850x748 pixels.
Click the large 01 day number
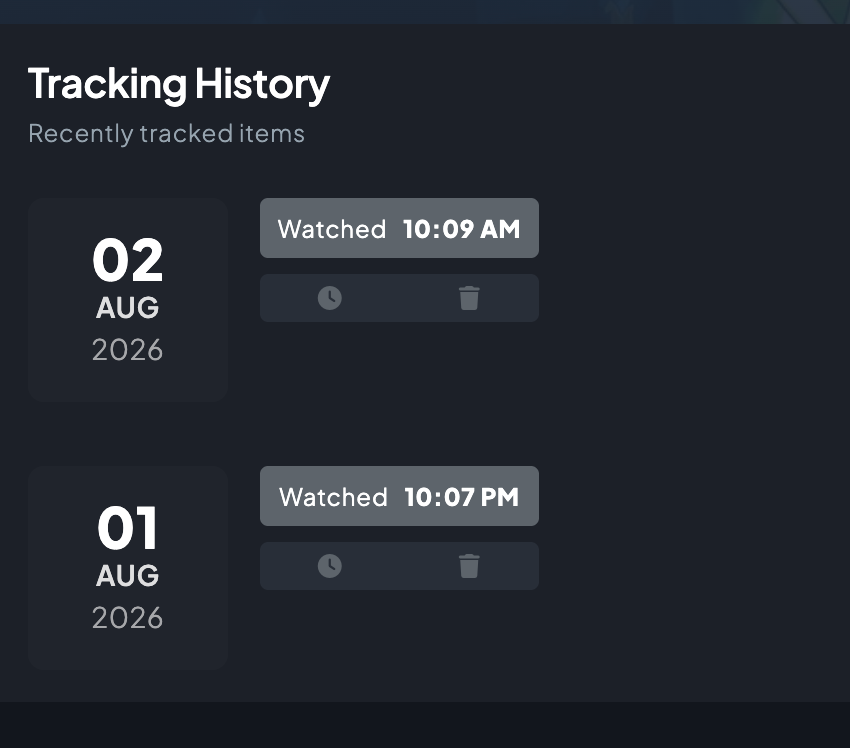127,528
